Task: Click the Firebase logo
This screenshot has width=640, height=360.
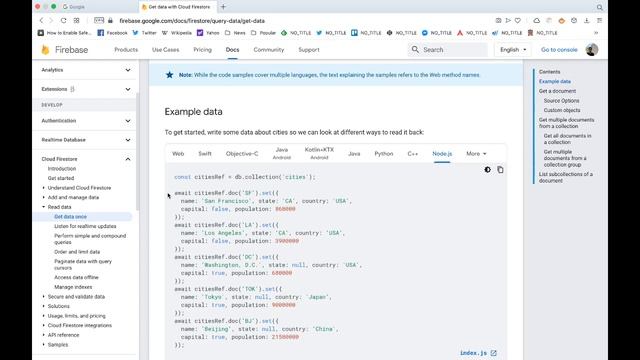Action: [64, 50]
